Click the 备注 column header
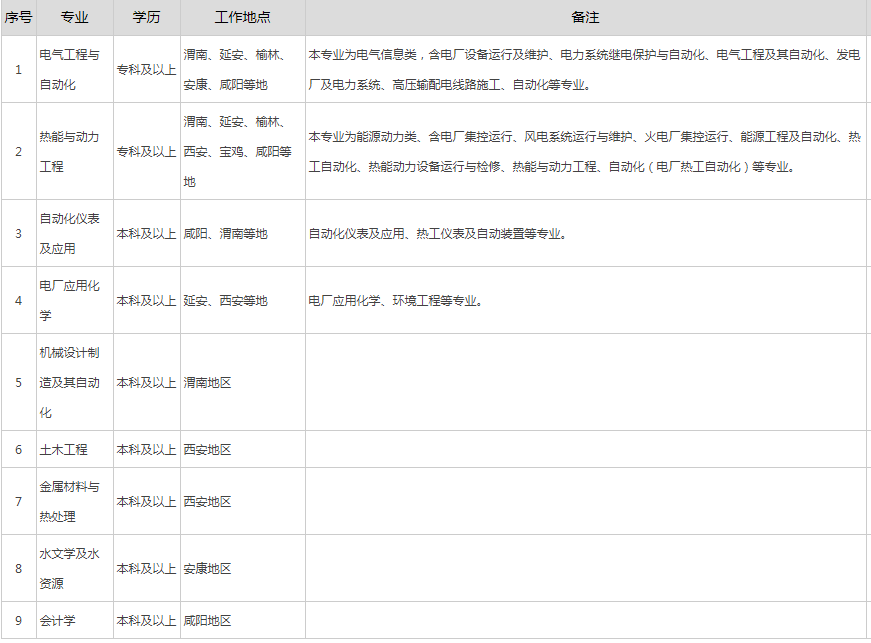 [585, 17]
